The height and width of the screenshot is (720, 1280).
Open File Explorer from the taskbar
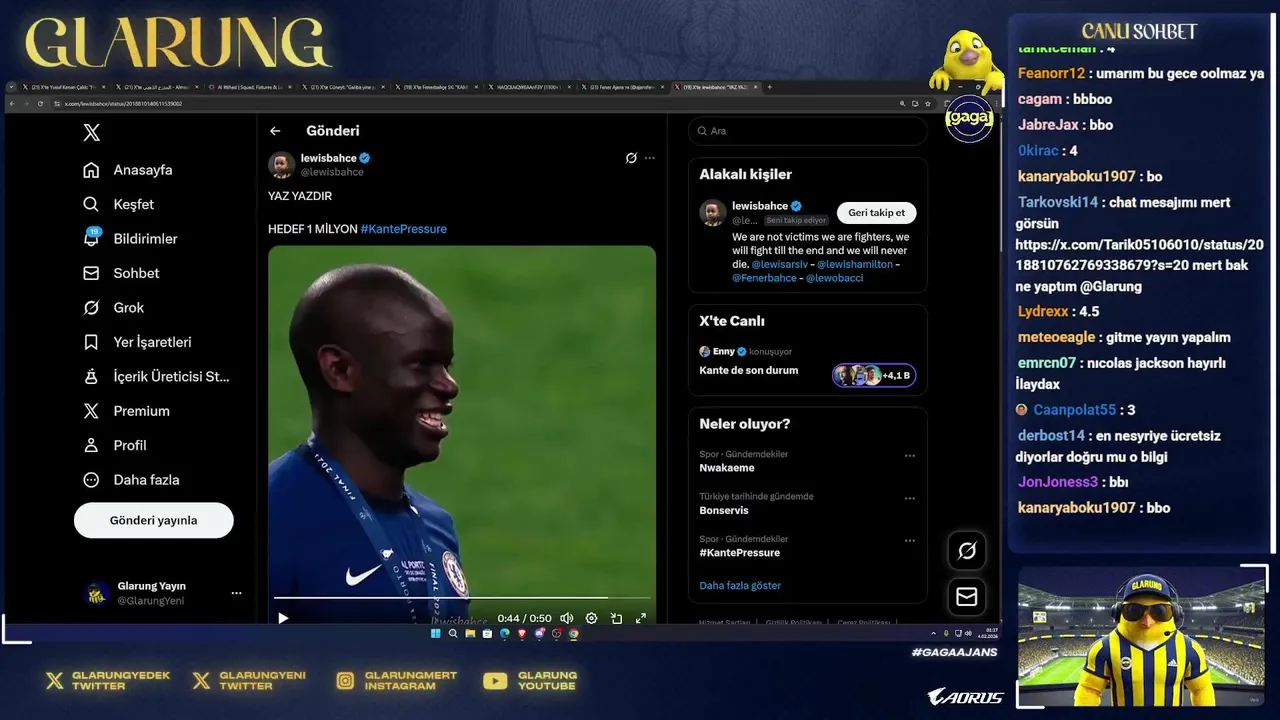[470, 633]
